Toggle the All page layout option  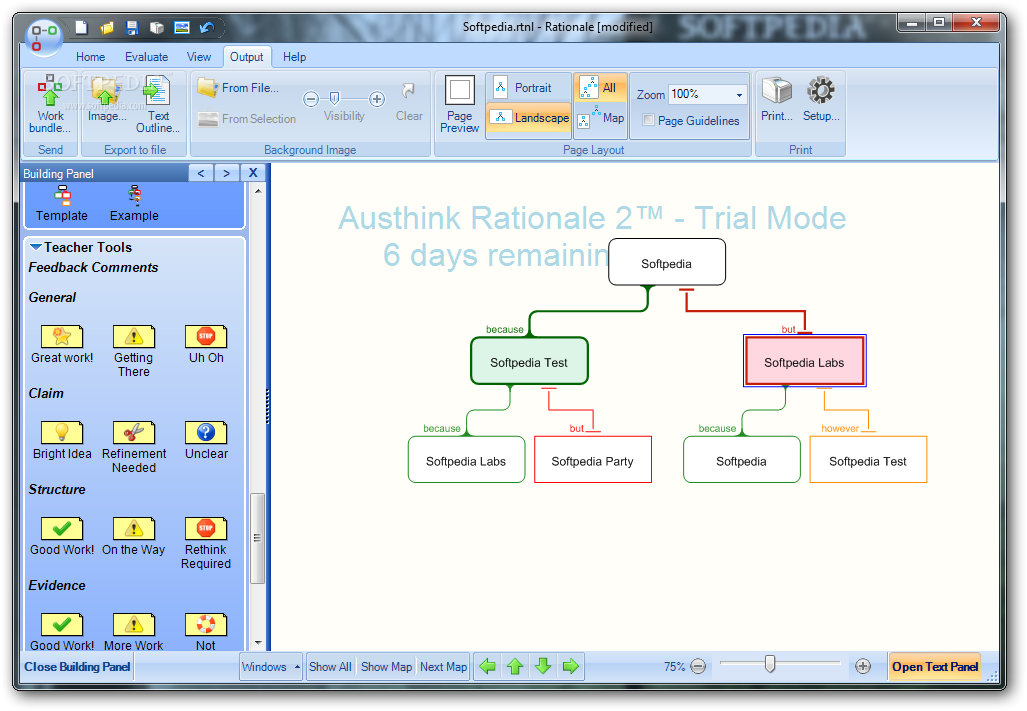coord(600,88)
